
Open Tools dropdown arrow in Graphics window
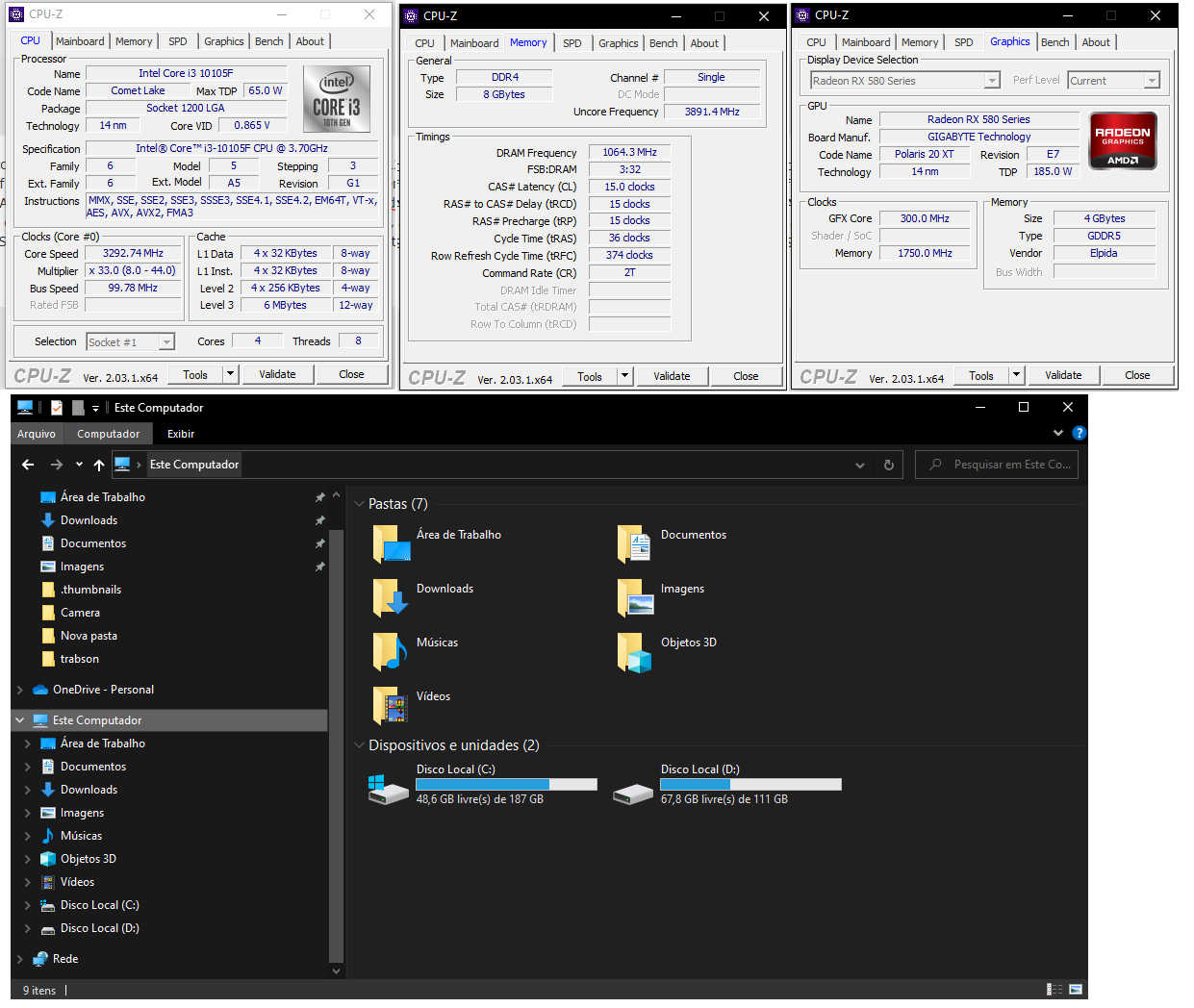click(1017, 375)
